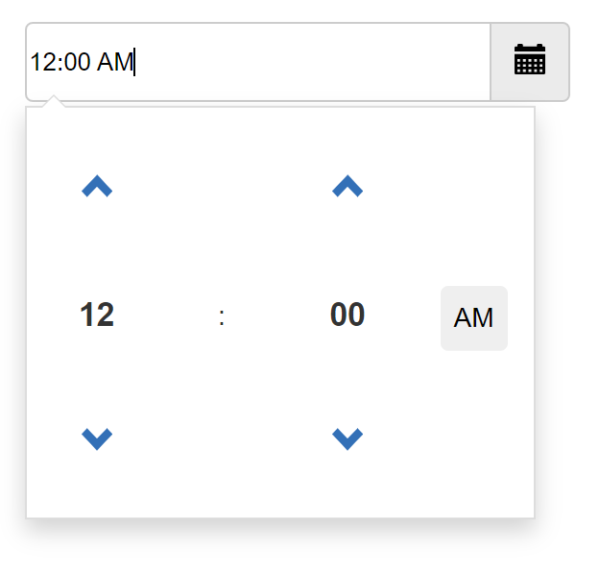Decrease the minutes with the down chevron
This screenshot has width=599, height=569.
347,439
